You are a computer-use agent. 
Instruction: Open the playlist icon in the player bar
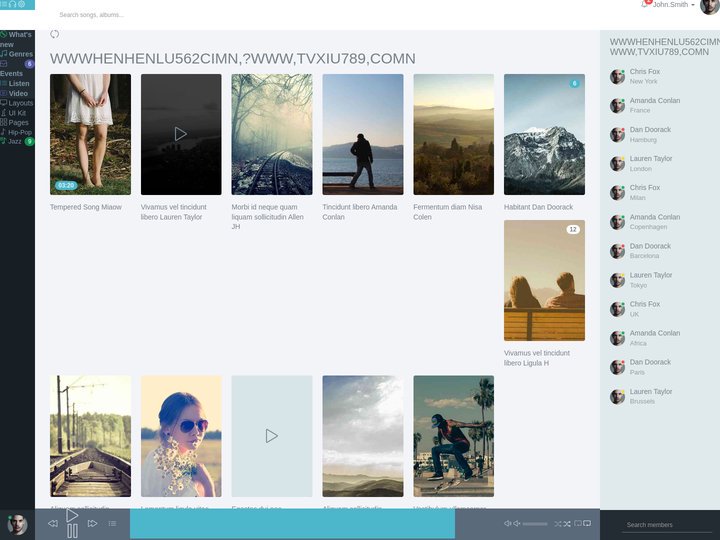click(112, 523)
